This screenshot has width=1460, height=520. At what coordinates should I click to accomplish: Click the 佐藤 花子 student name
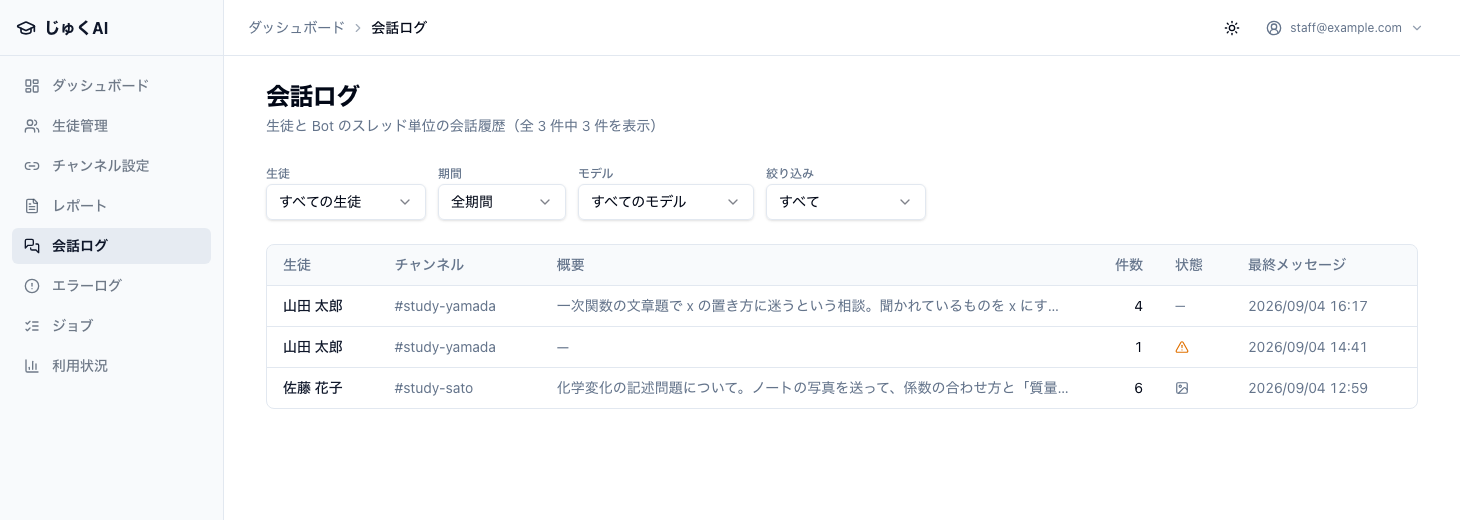313,388
